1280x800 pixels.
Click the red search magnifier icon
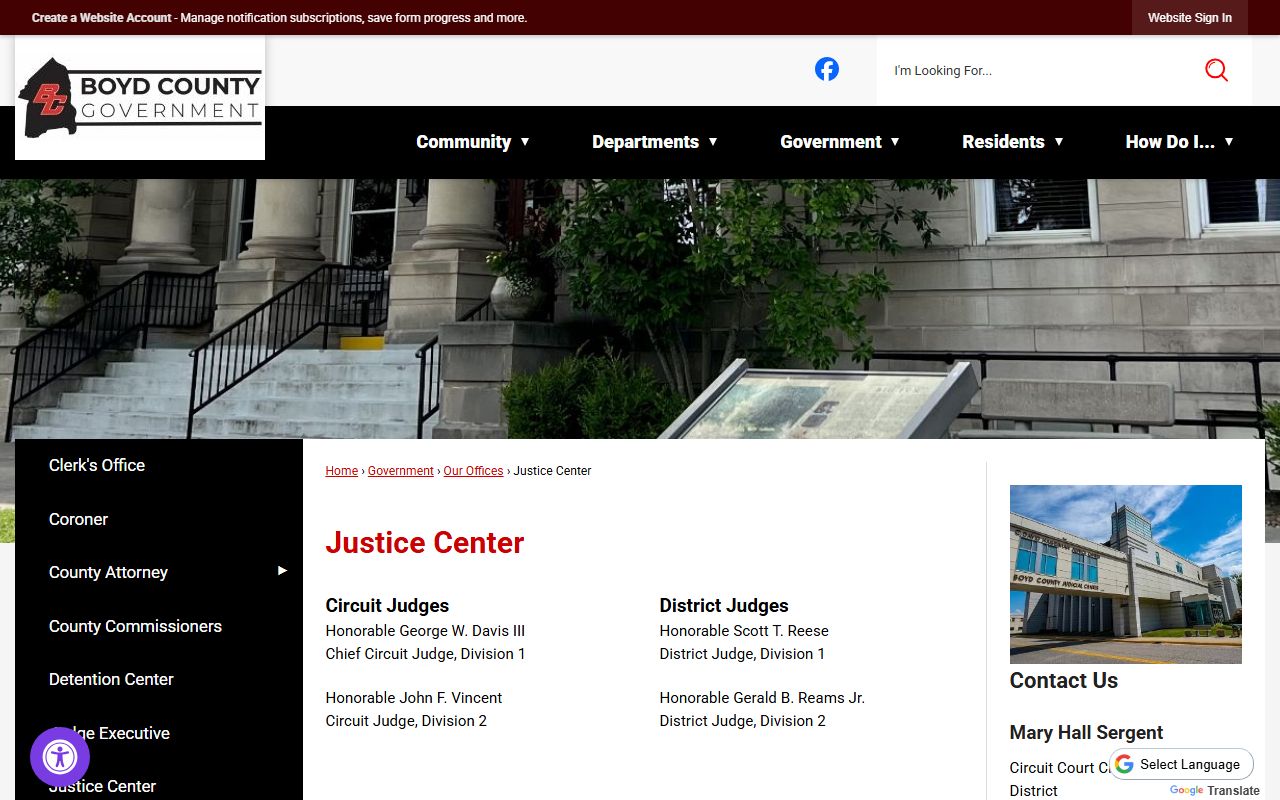(x=1216, y=70)
